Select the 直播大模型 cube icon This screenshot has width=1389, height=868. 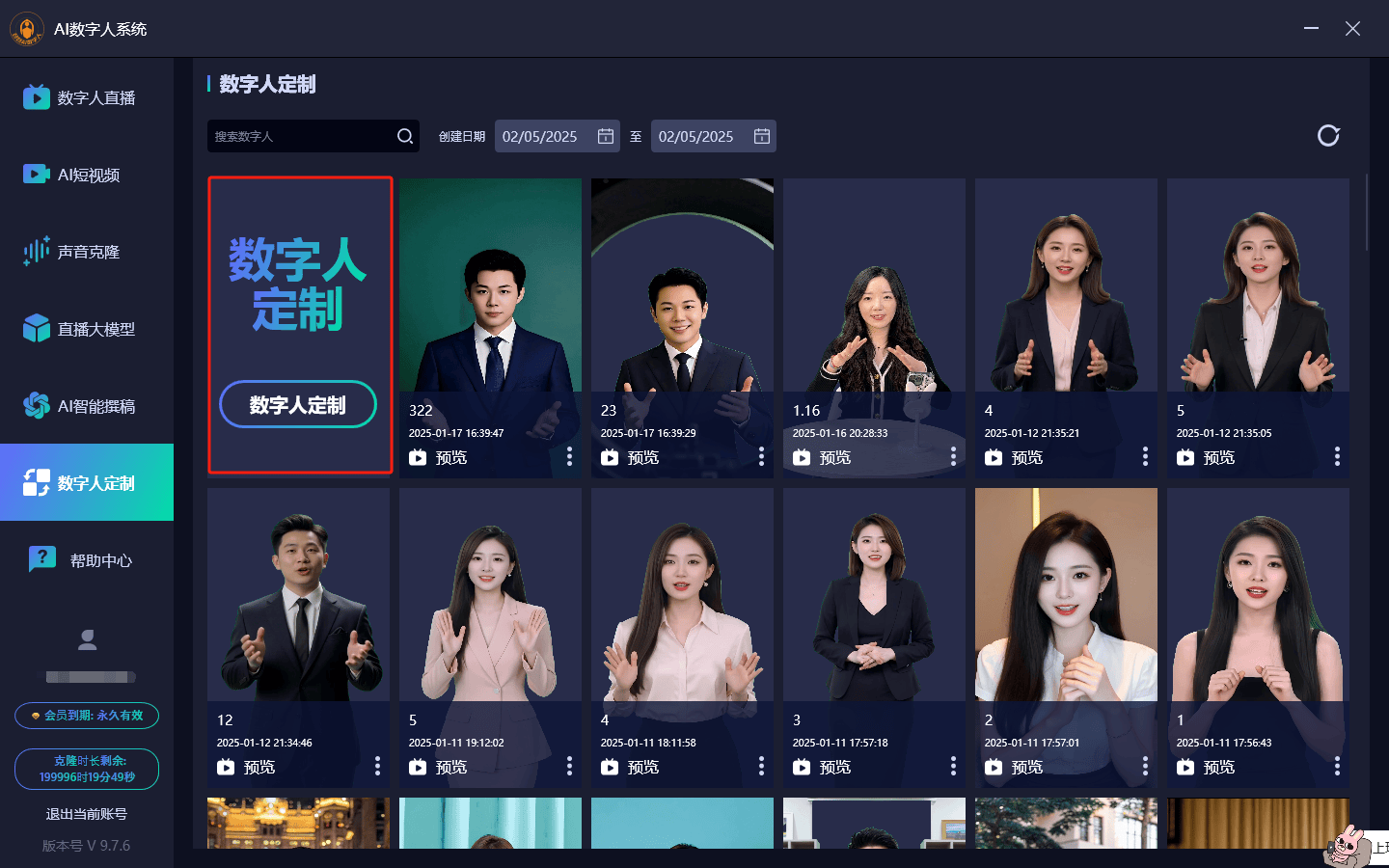tap(37, 329)
